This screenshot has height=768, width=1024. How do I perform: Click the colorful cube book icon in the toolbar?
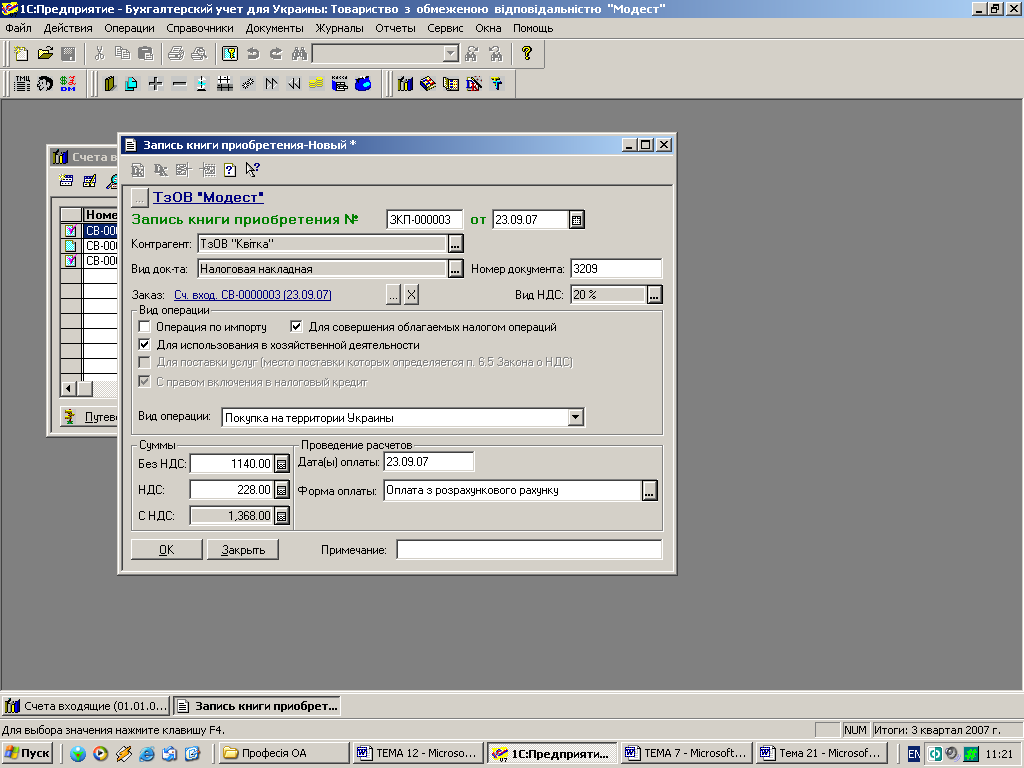point(428,84)
